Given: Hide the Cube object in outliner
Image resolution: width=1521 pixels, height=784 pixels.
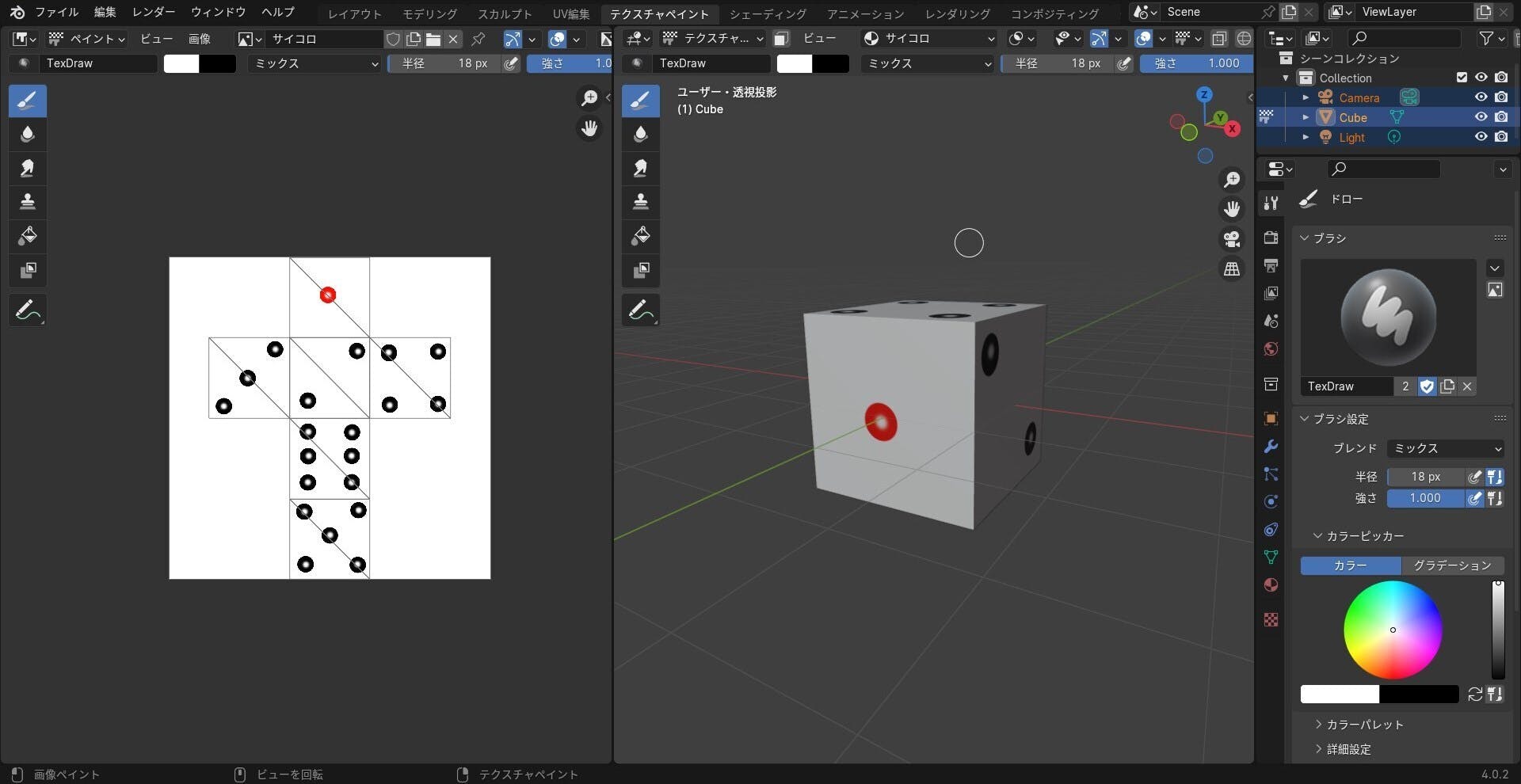Looking at the screenshot, I should point(1480,117).
